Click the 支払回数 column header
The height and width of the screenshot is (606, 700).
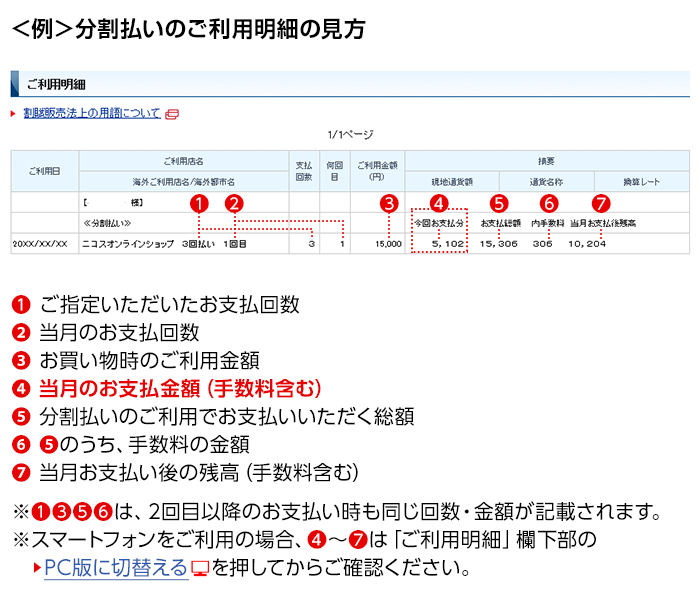click(x=304, y=171)
